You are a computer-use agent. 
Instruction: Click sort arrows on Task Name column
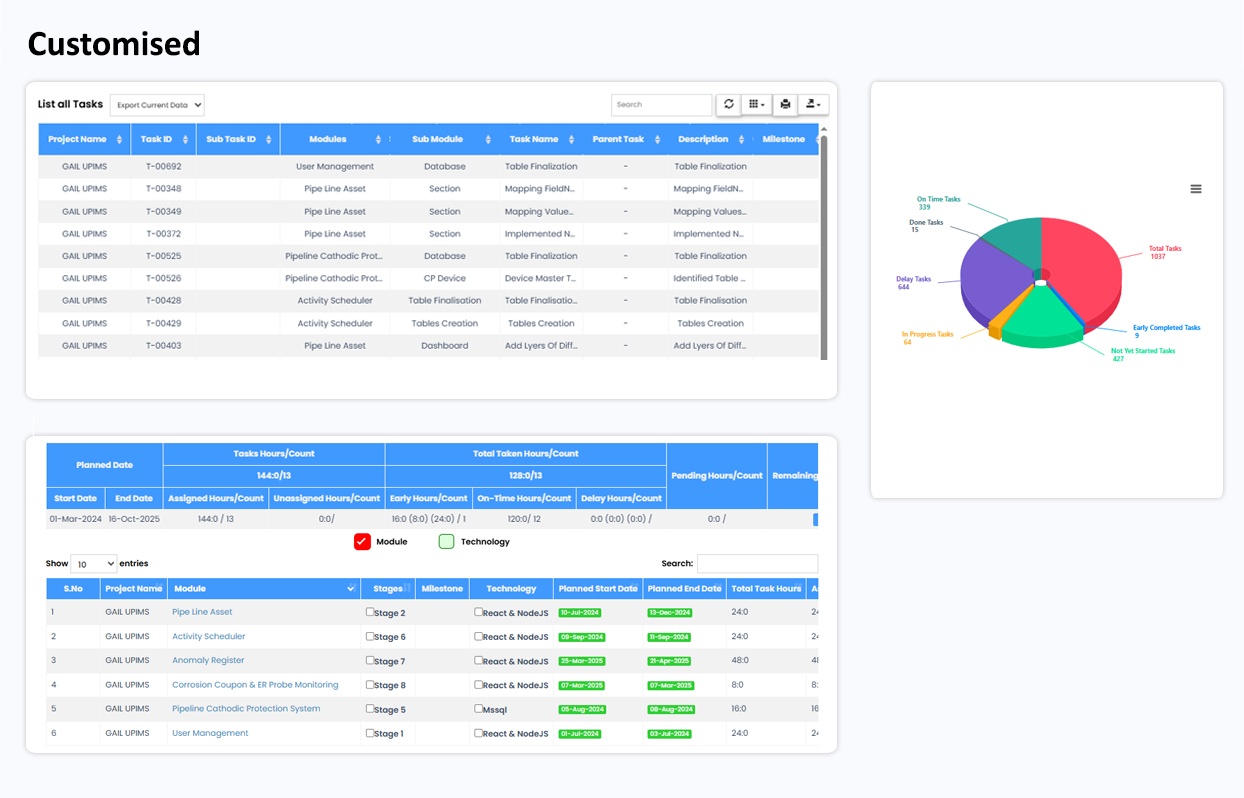pyautogui.click(x=571, y=140)
